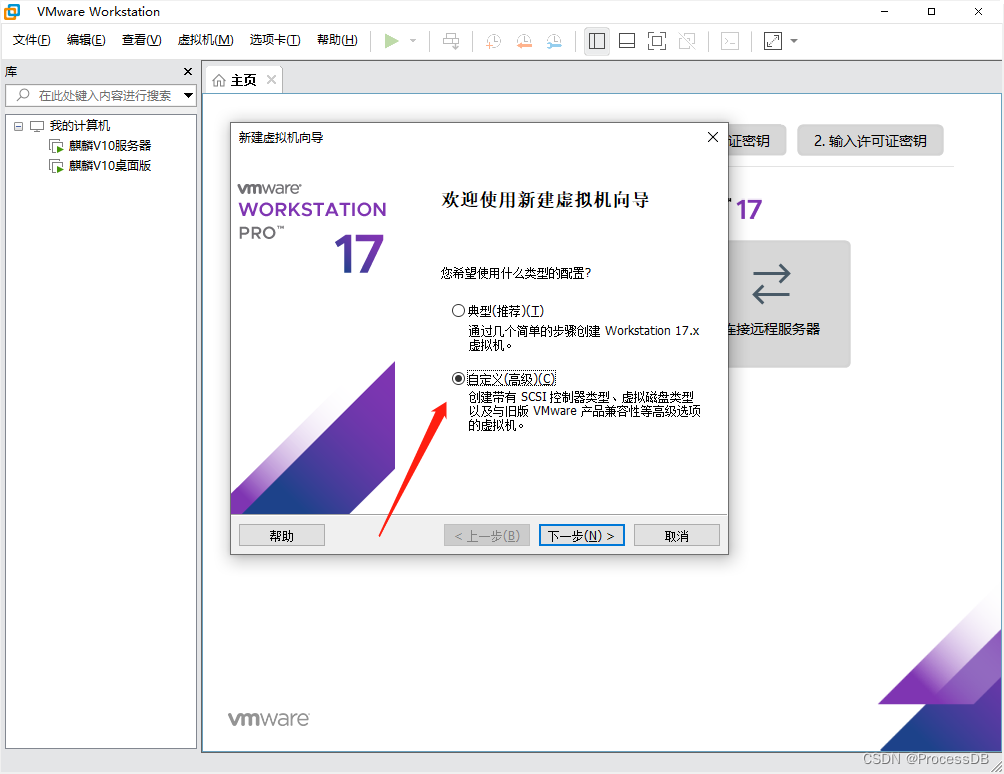1004x774 pixels.
Task: Click the Take Snapshot clock icon
Action: point(493,41)
